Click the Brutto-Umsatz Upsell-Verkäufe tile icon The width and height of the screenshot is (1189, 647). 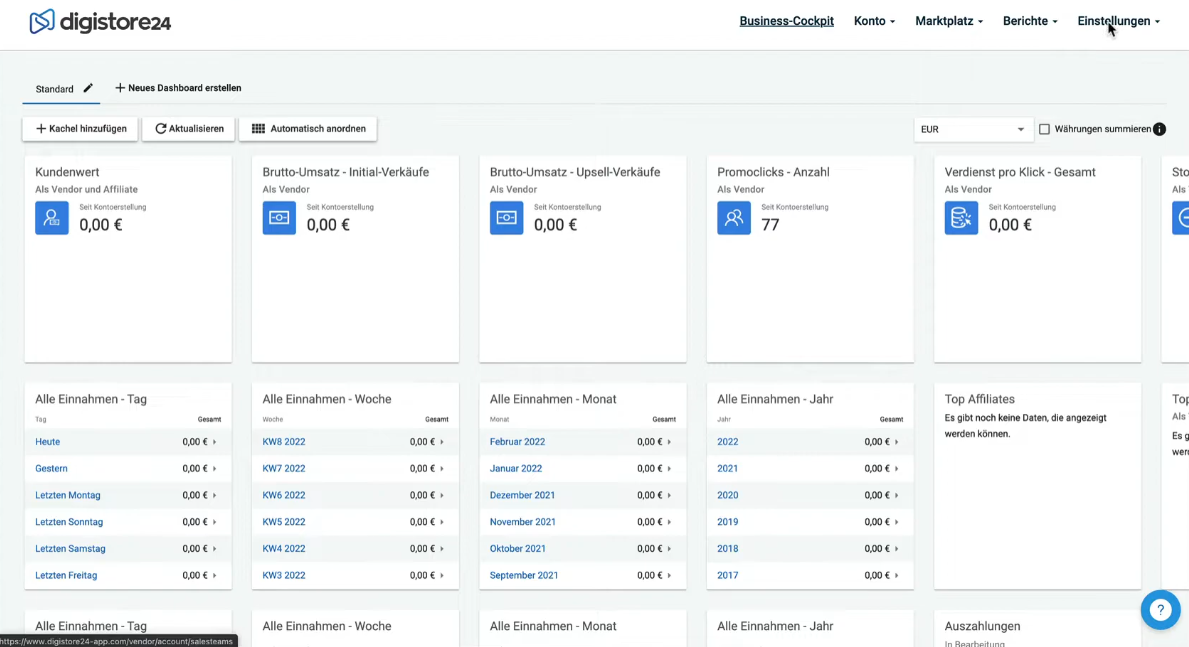(507, 218)
